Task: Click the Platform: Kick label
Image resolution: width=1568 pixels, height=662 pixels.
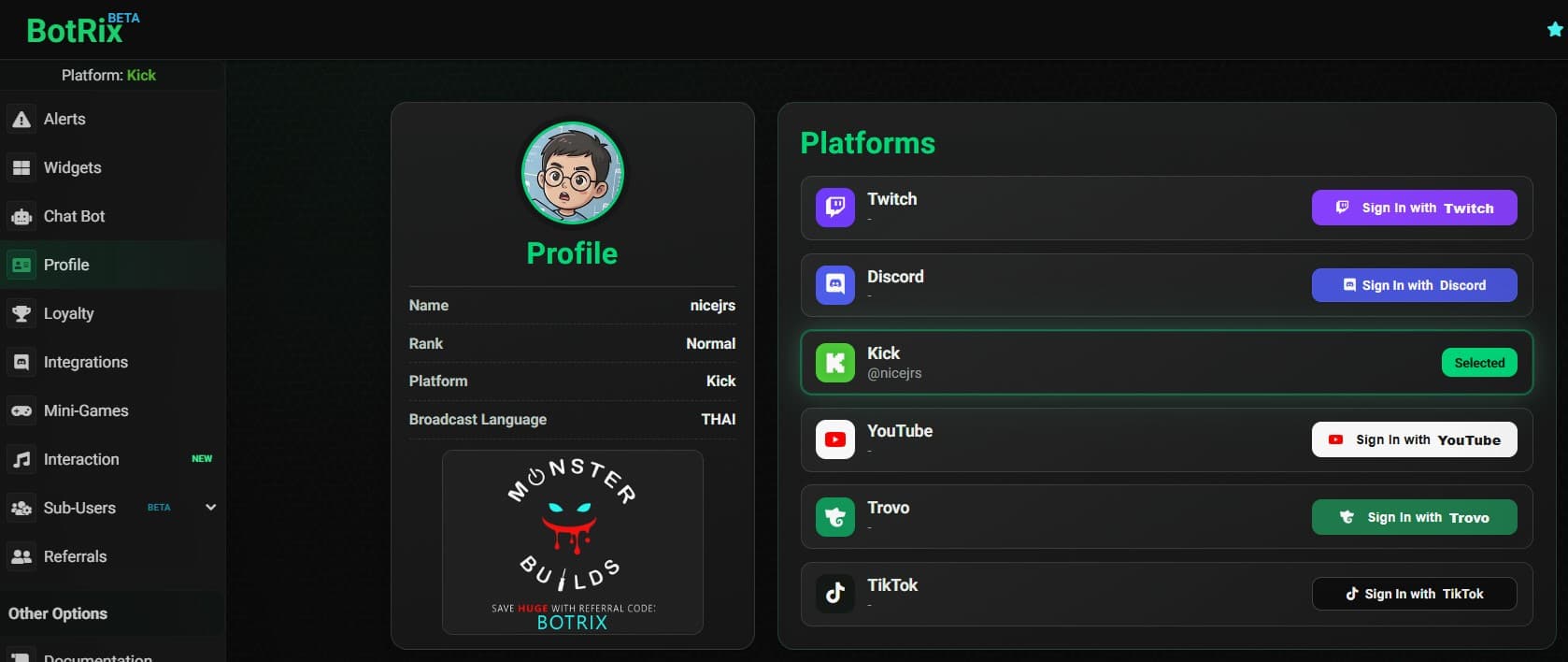Action: [108, 75]
